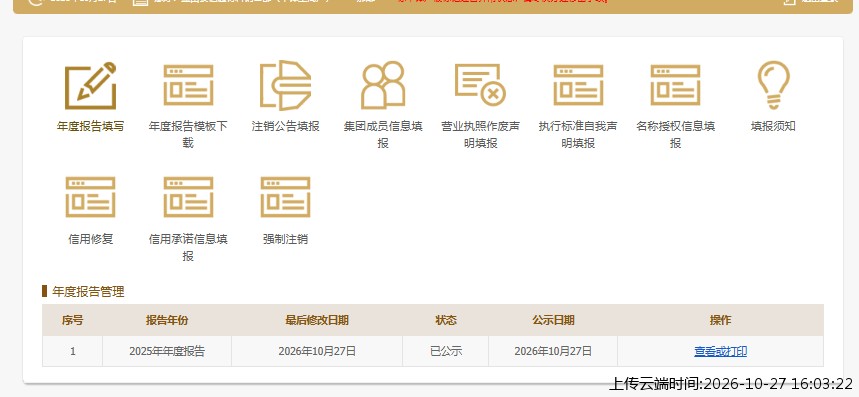Screen dimensions: 859x397
Task: Select the 年度报告管理 section heading
Action: point(88,292)
